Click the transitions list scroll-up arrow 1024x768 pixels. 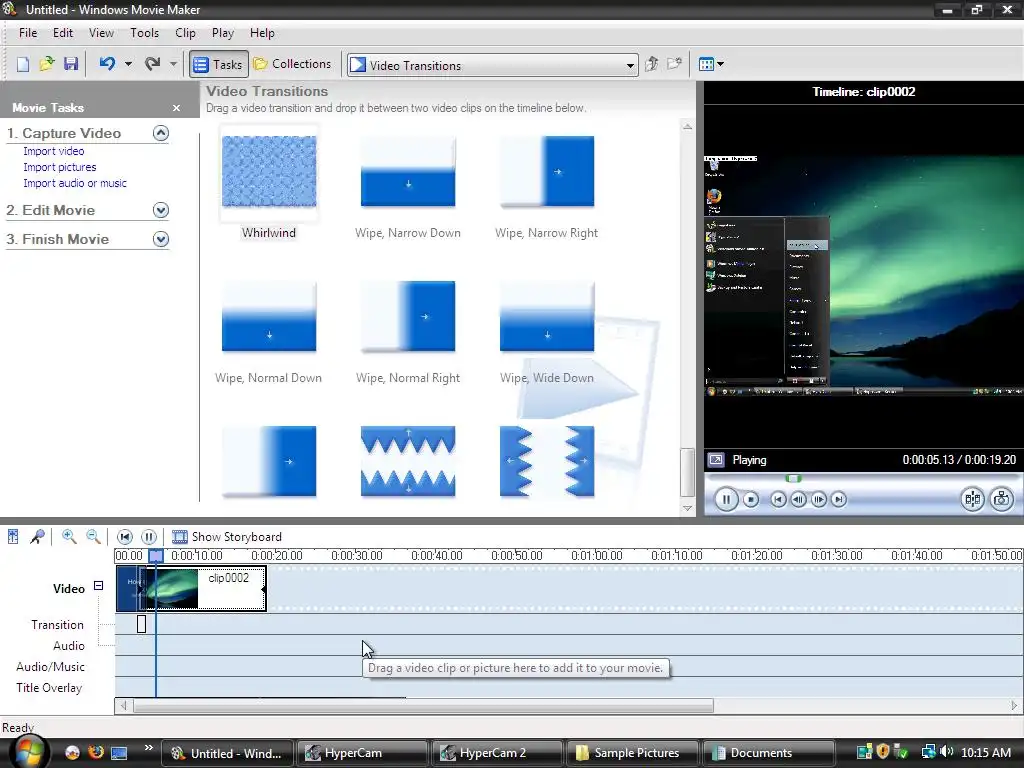687,127
